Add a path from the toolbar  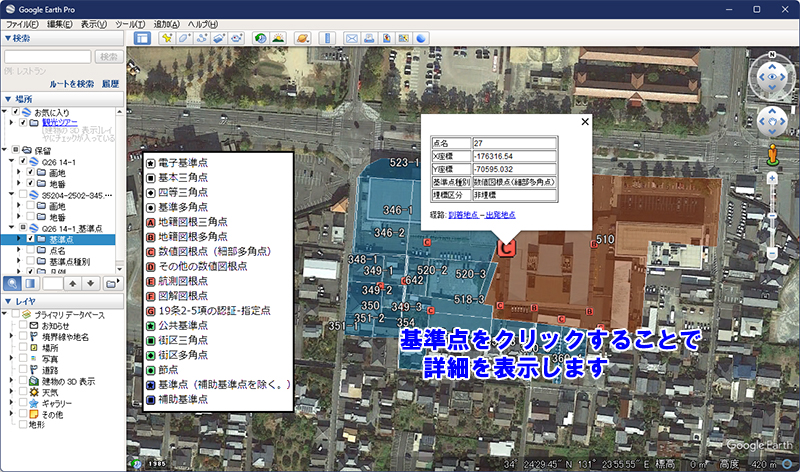[x=202, y=38]
